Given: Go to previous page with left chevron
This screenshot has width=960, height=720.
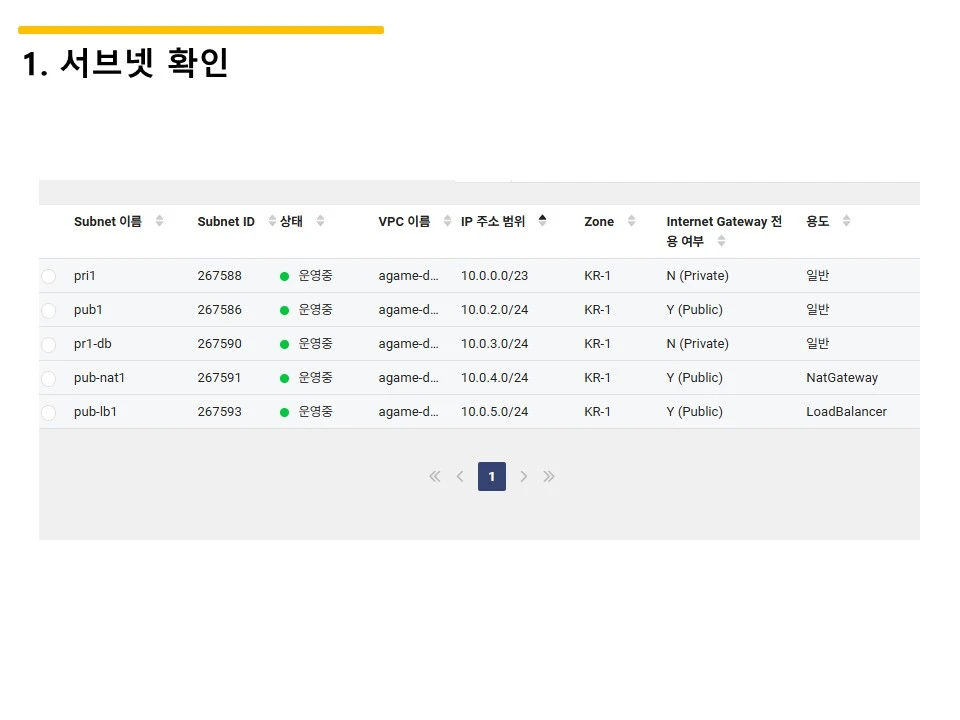Looking at the screenshot, I should pyautogui.click(x=459, y=476).
